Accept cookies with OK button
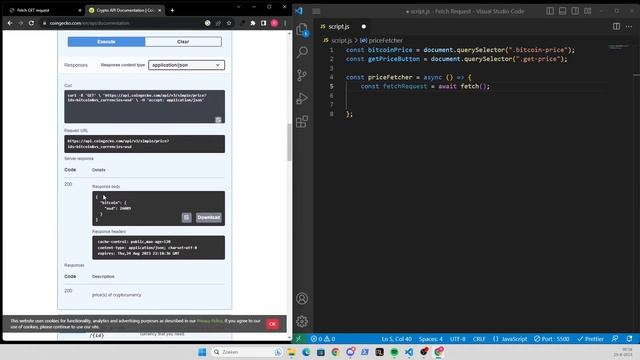The height and width of the screenshot is (360, 640). point(273,324)
